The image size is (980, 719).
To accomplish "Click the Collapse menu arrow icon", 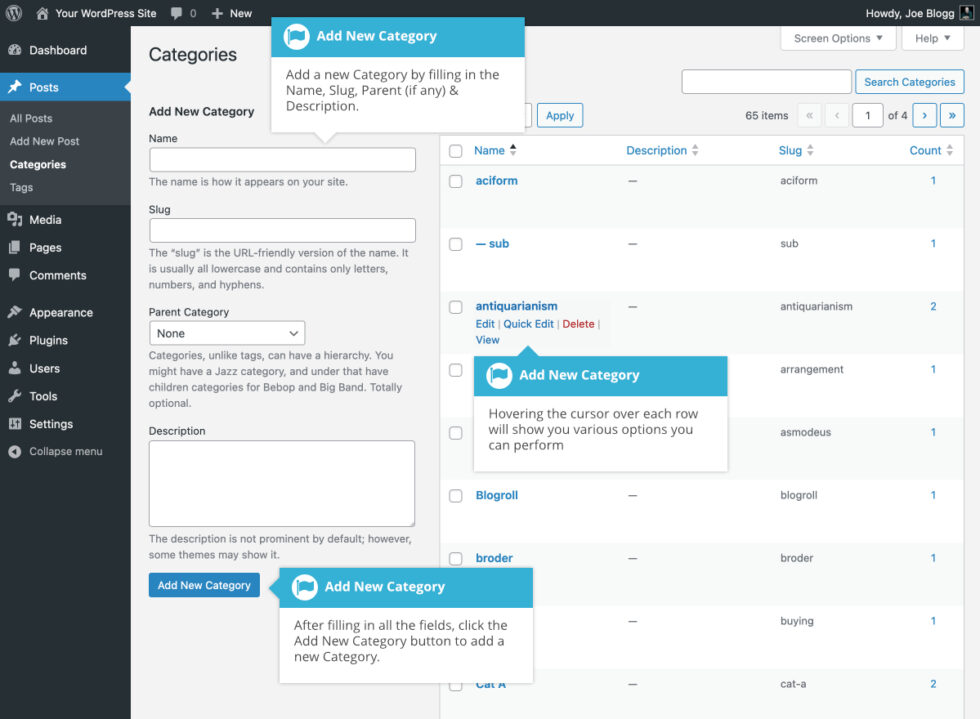I will click(15, 451).
